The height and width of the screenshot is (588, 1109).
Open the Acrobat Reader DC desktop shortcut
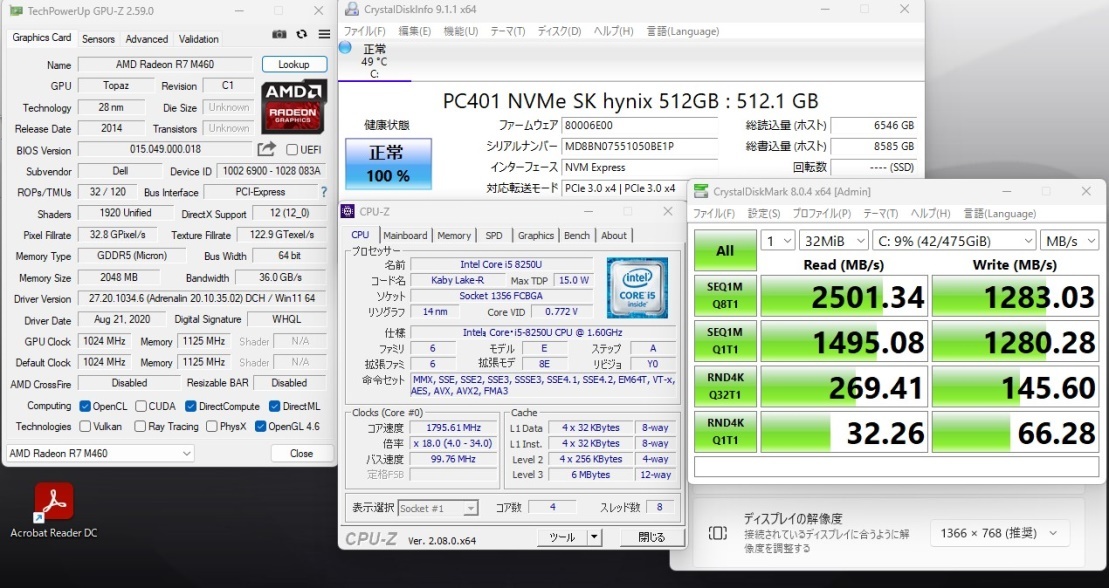54,510
